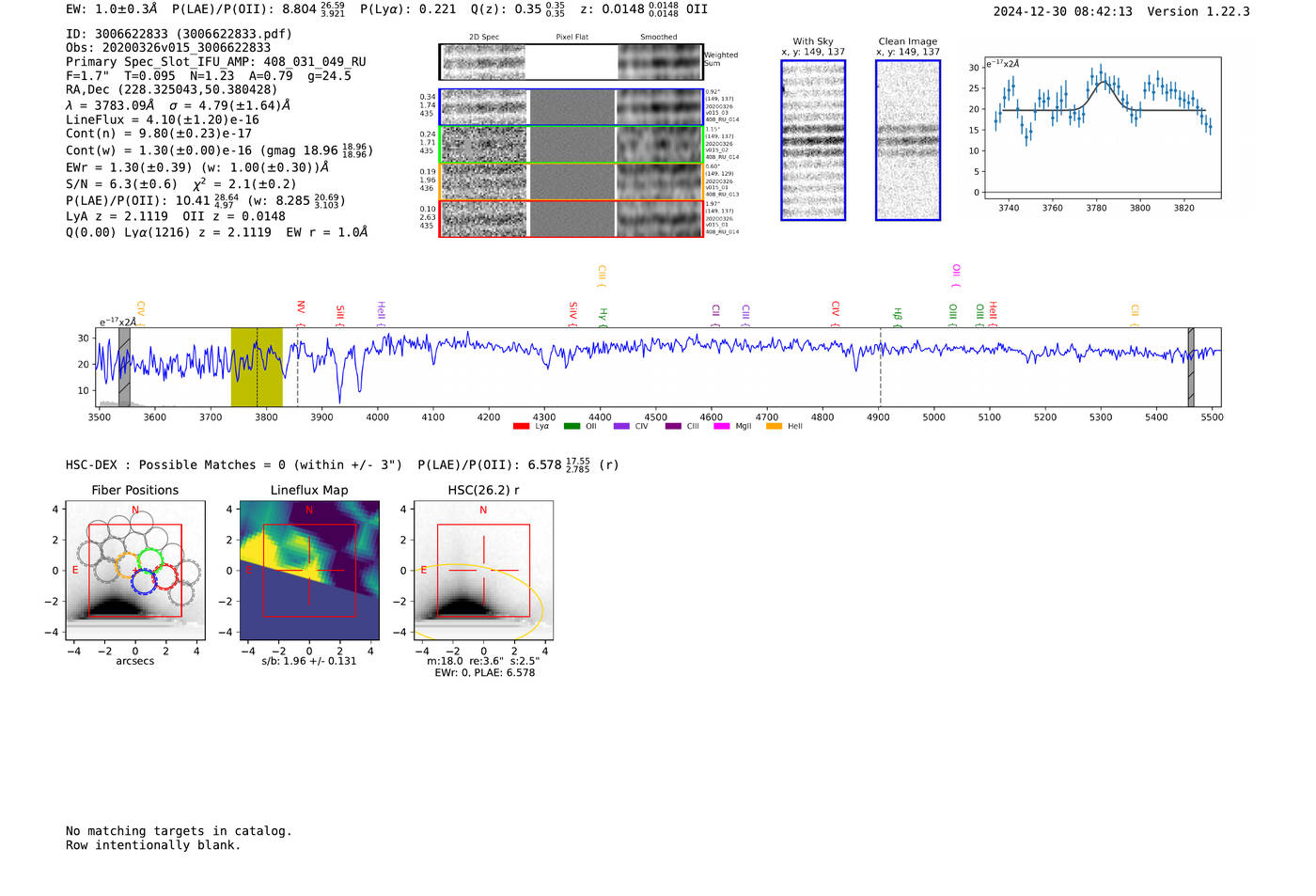
Task: Select the With Sky cutout image
Action: click(x=813, y=140)
